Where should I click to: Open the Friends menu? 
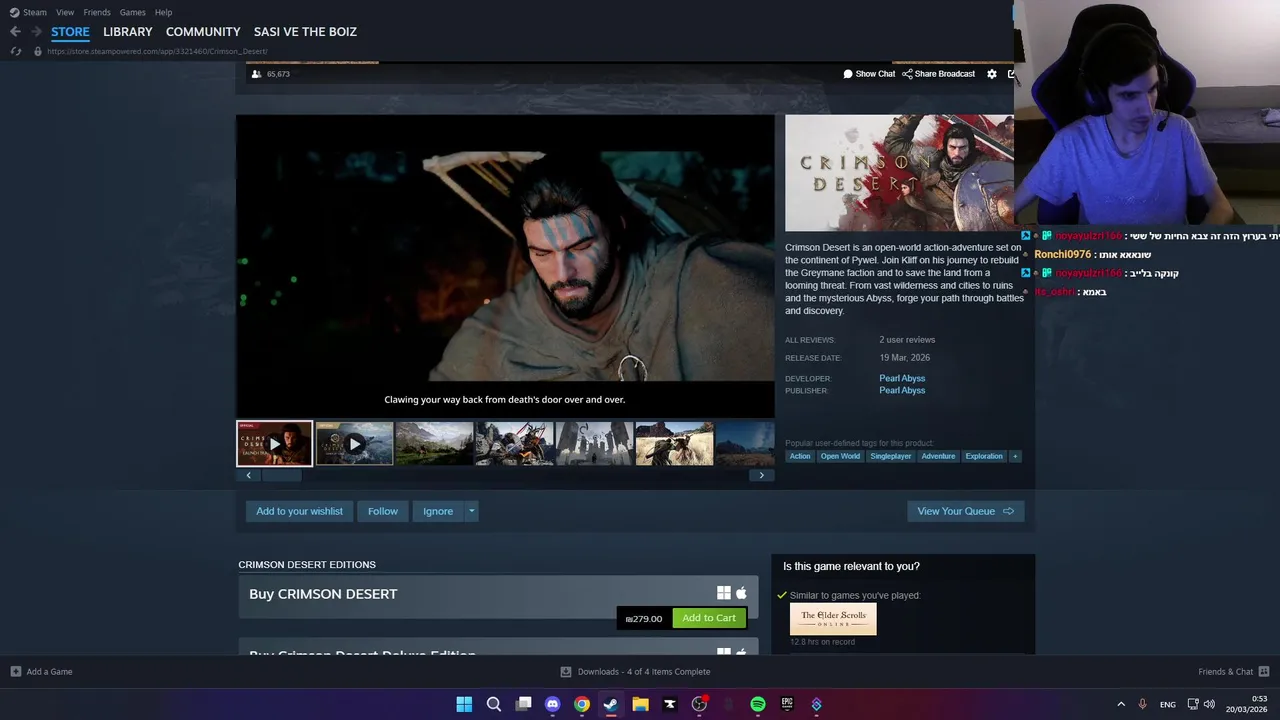[97, 12]
